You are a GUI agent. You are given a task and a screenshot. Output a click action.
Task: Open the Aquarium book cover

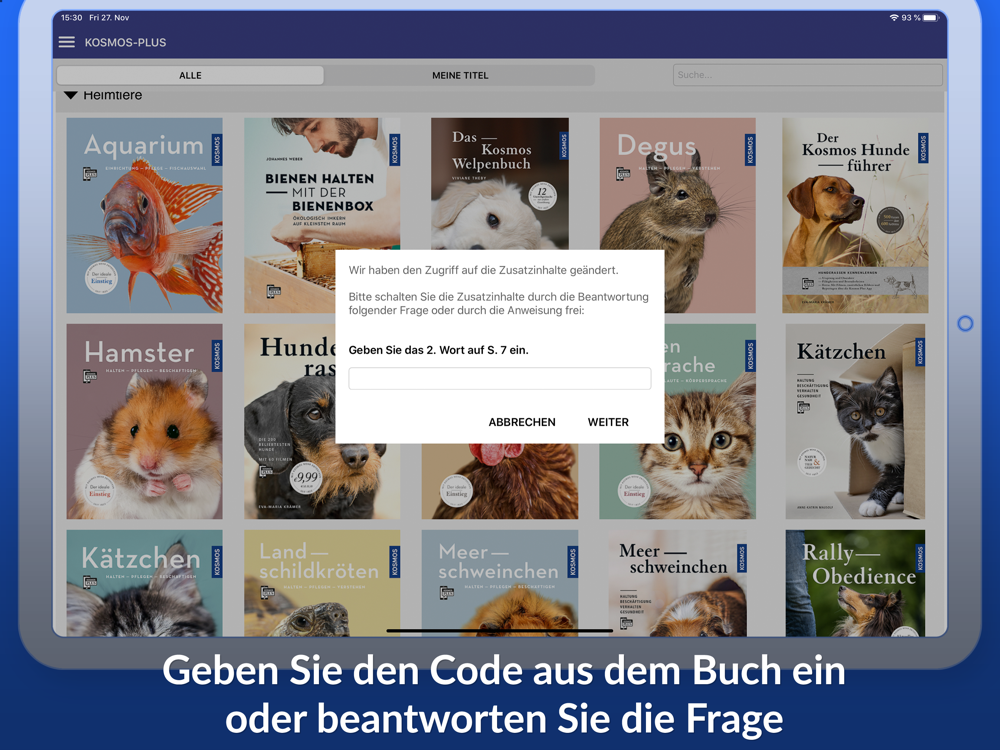[x=144, y=216]
